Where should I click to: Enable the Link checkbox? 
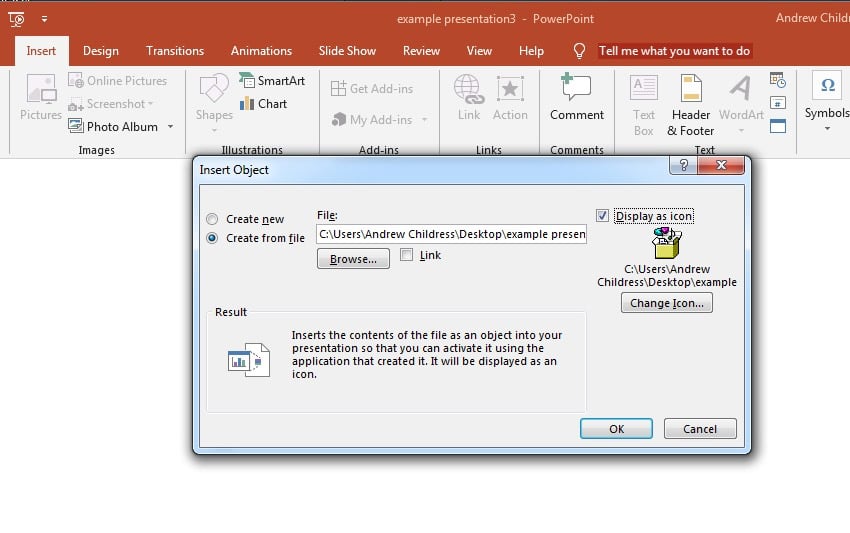tap(407, 255)
